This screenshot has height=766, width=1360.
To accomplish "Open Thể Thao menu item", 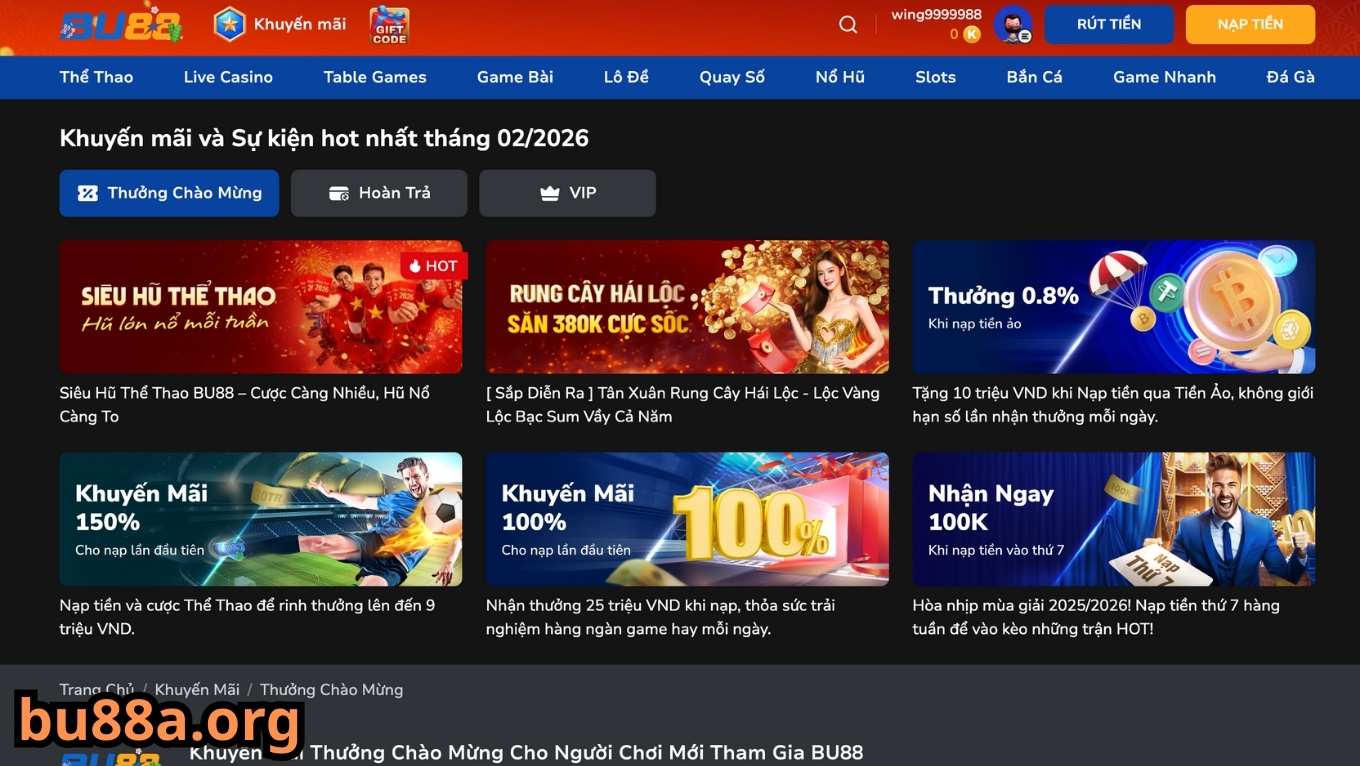I will click(96, 77).
